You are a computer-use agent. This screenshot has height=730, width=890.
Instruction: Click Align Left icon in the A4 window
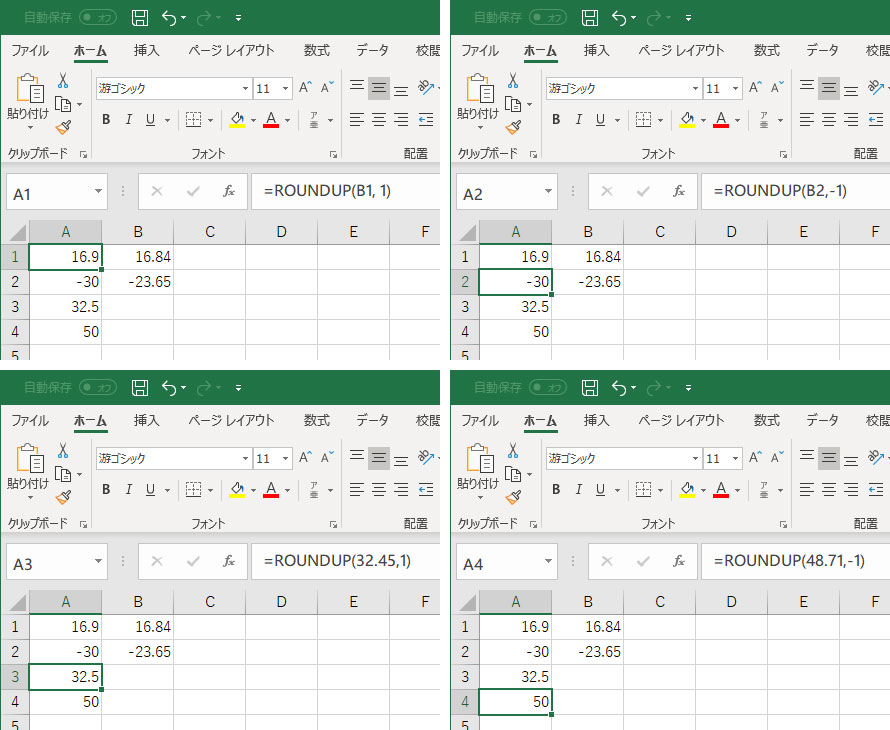(x=807, y=490)
